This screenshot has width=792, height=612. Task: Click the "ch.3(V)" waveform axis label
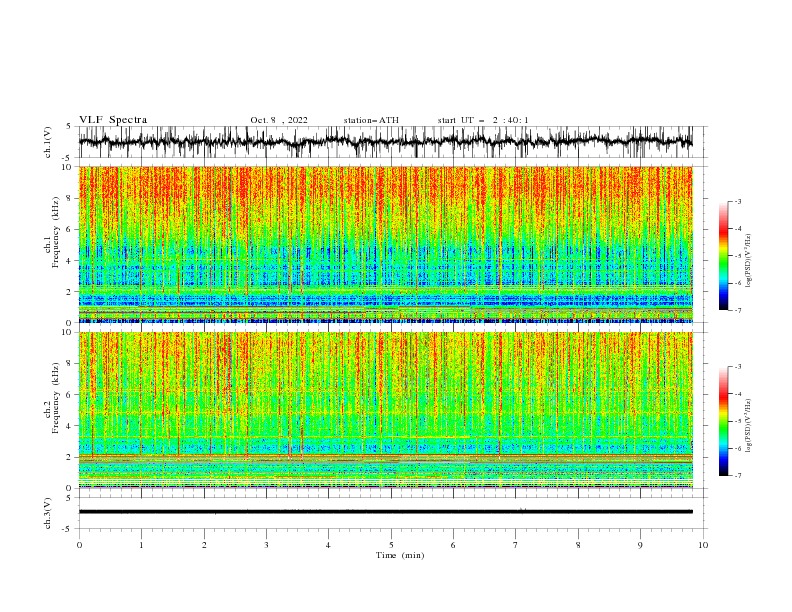point(48,513)
